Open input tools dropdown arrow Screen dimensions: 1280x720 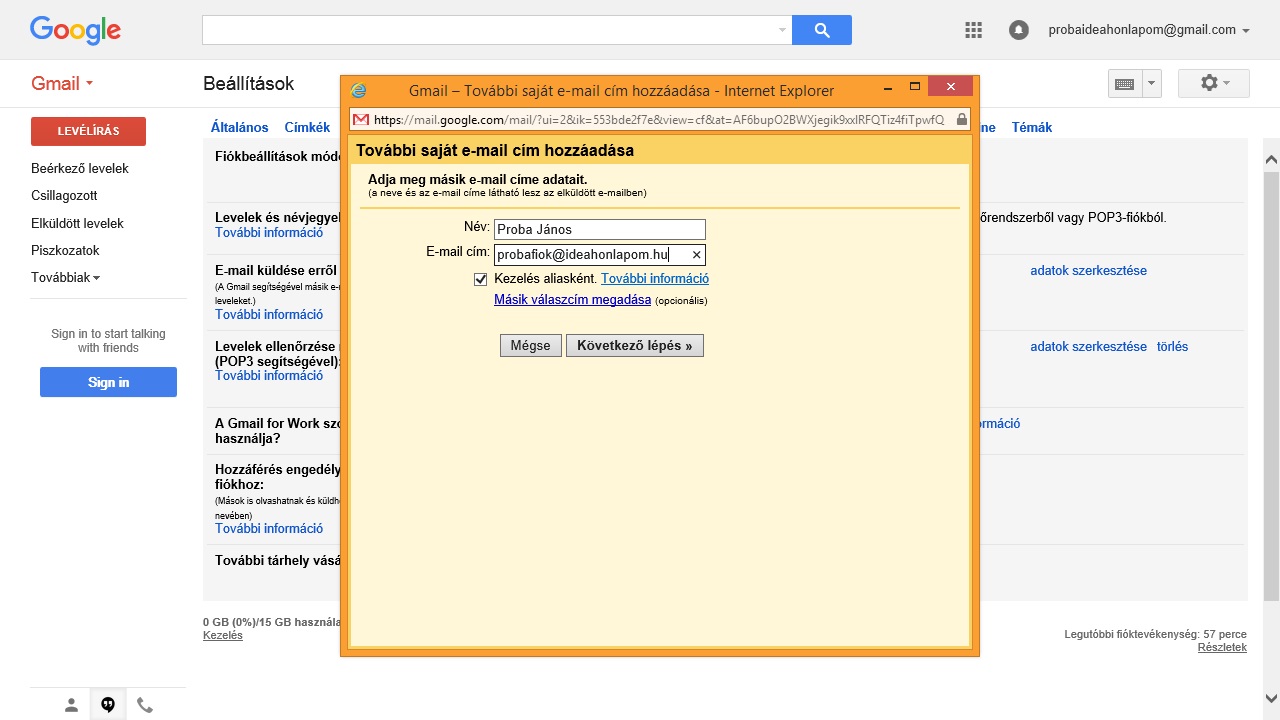(x=1151, y=84)
